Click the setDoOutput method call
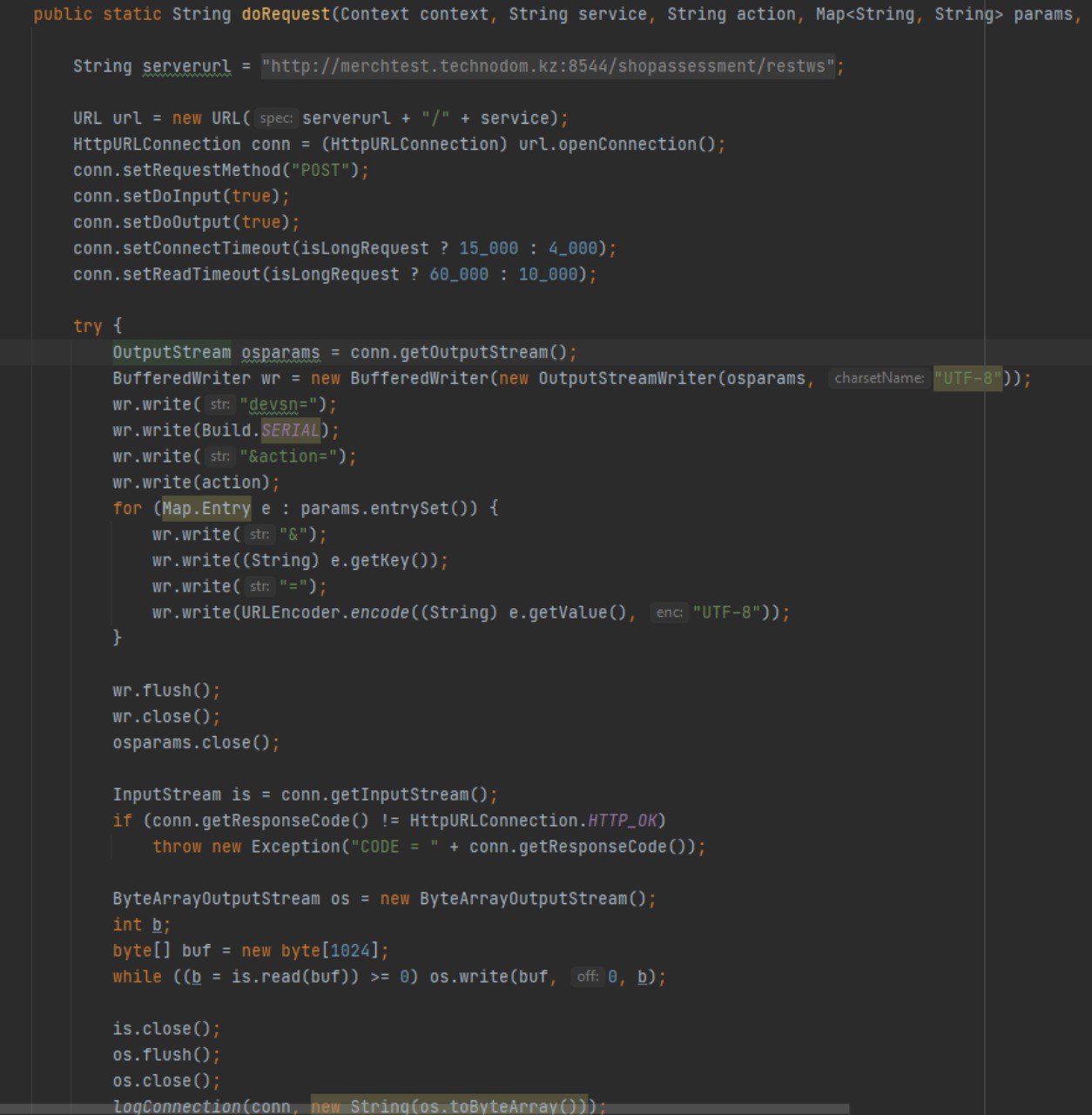1092x1115 pixels. 177,223
